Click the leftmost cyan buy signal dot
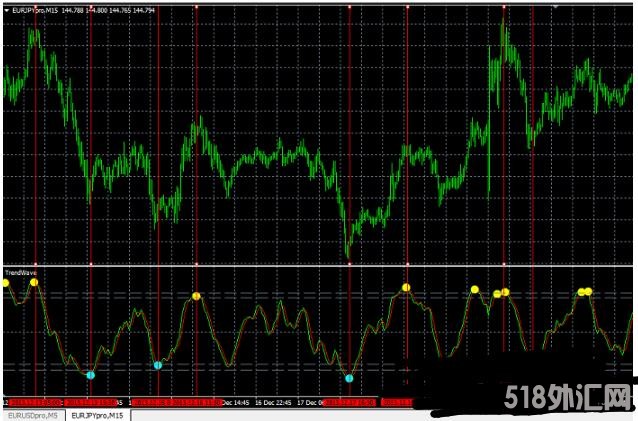The image size is (638, 421). [x=90, y=375]
